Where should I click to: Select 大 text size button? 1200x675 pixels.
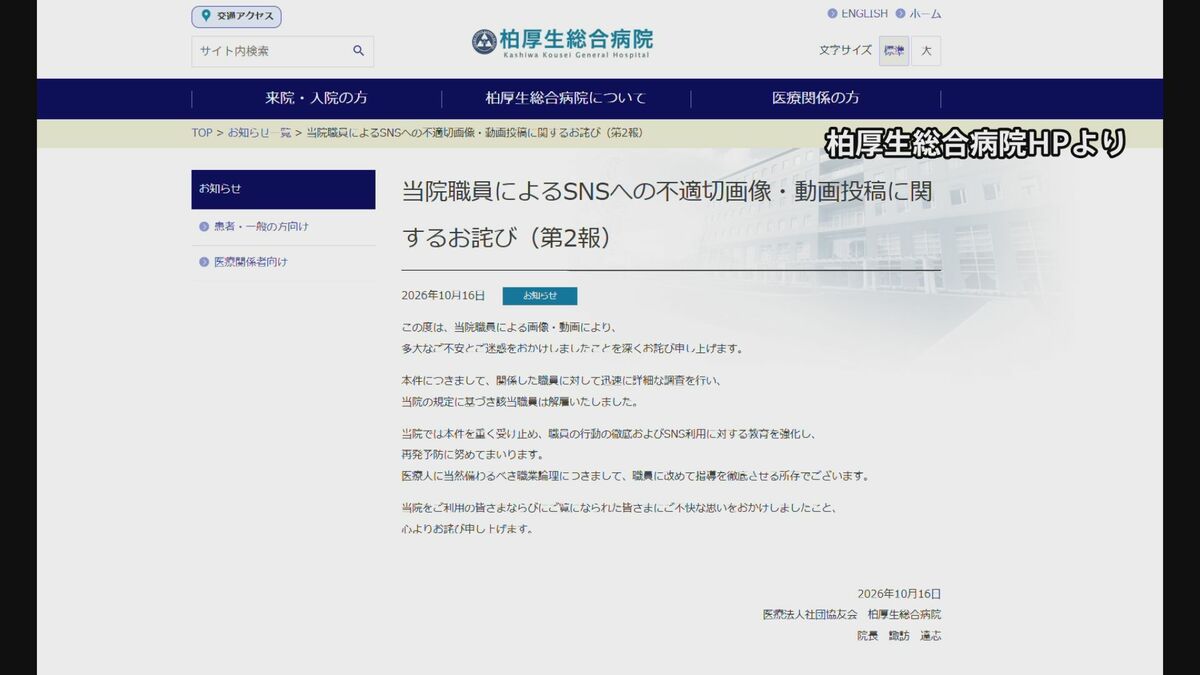pyautogui.click(x=926, y=51)
